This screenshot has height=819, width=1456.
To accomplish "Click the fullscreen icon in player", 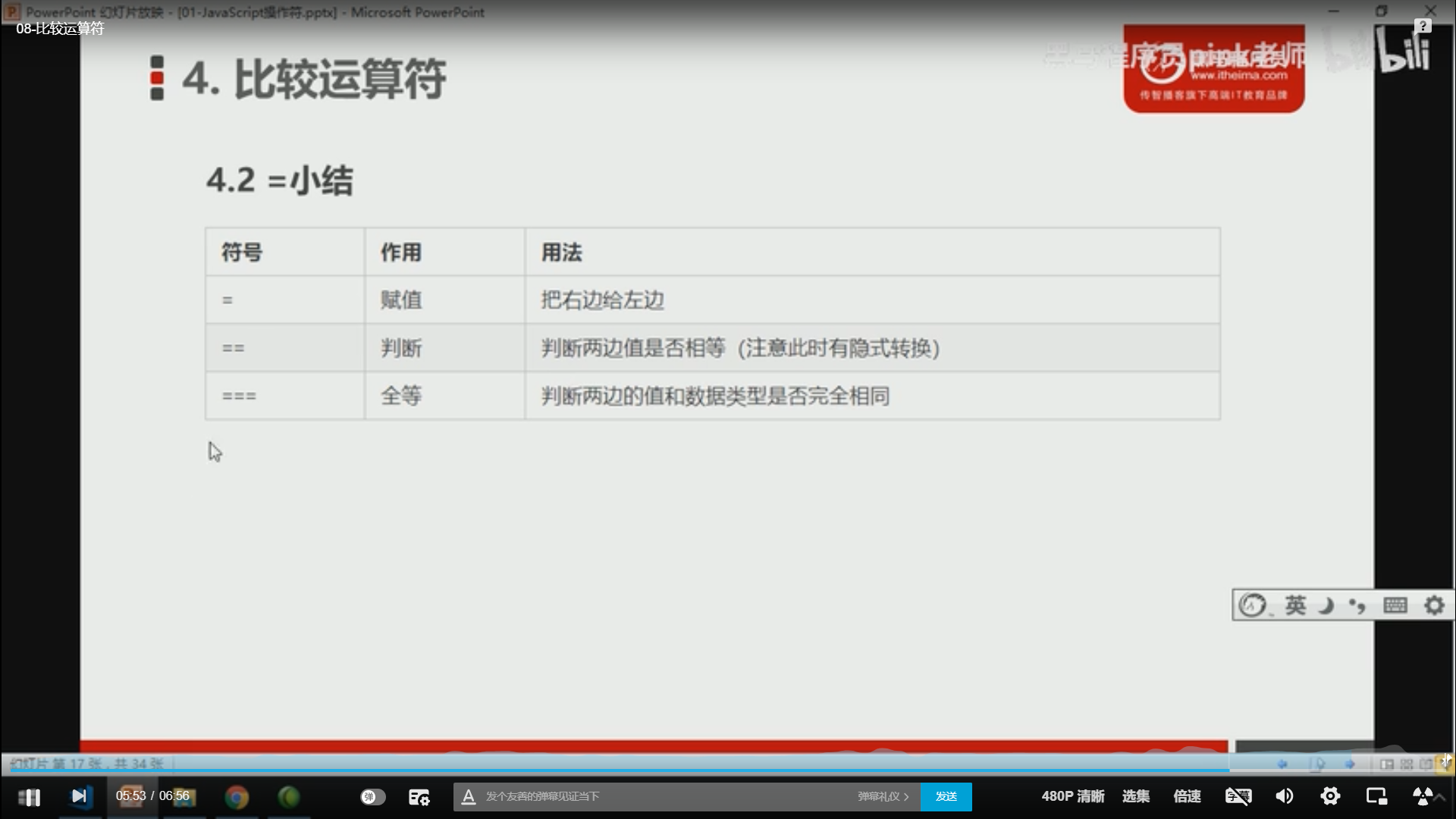I will (x=1423, y=796).
